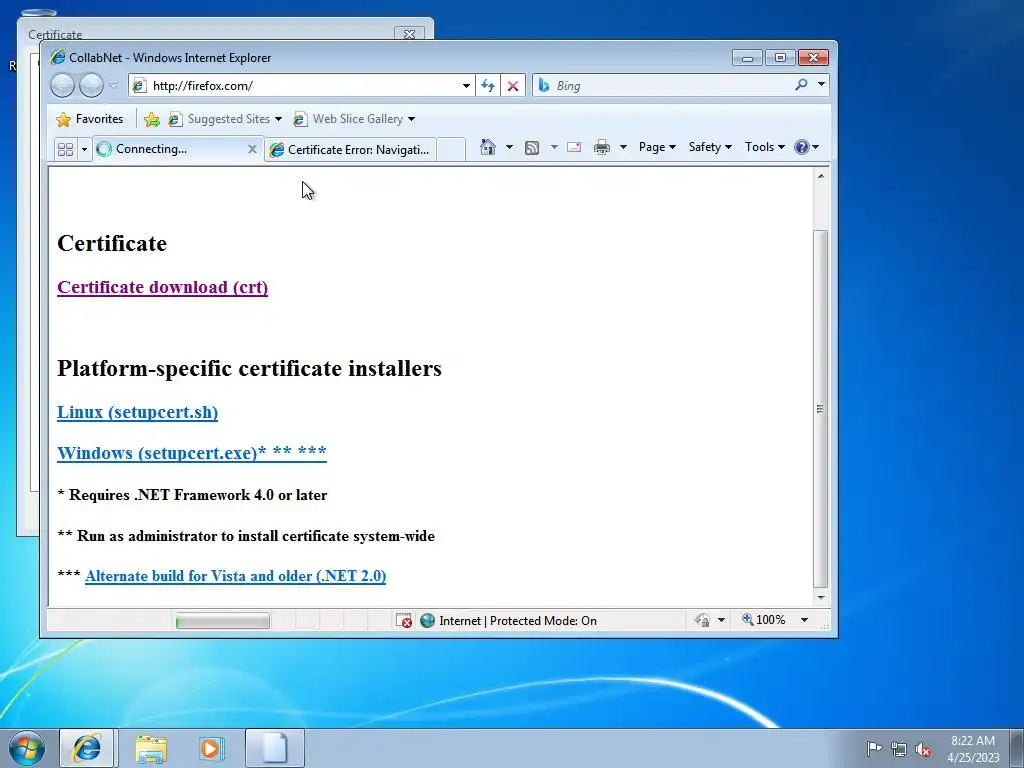Screen dimensions: 1024x768
Task: Open a new tab with the blank tab button
Action: 451,150
